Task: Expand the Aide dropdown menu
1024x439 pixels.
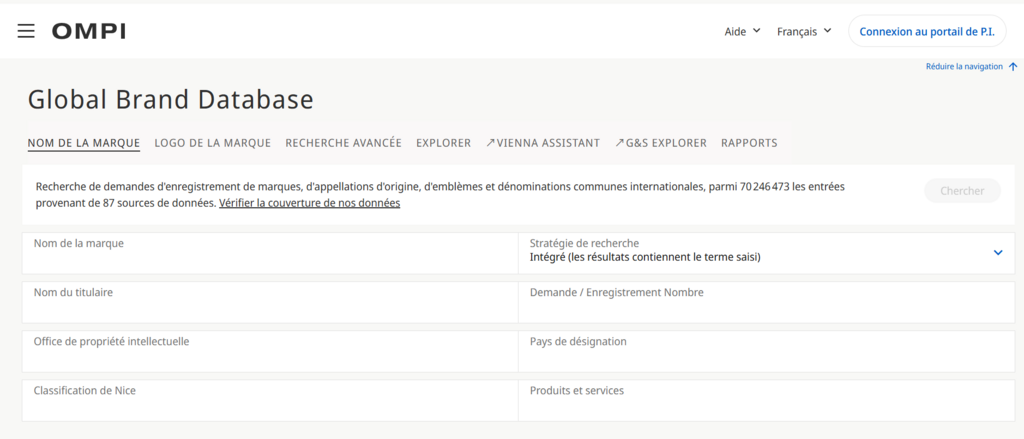Action: [x=742, y=31]
